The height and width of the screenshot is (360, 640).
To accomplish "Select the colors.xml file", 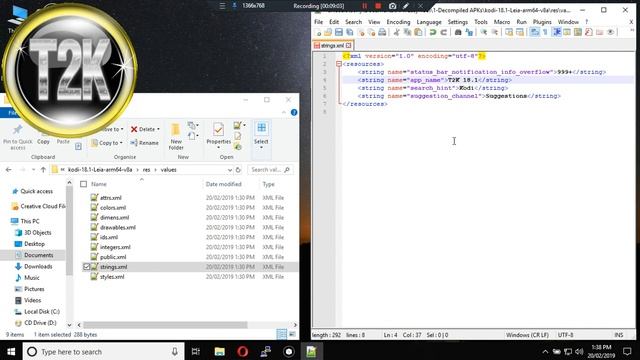I will coord(113,207).
